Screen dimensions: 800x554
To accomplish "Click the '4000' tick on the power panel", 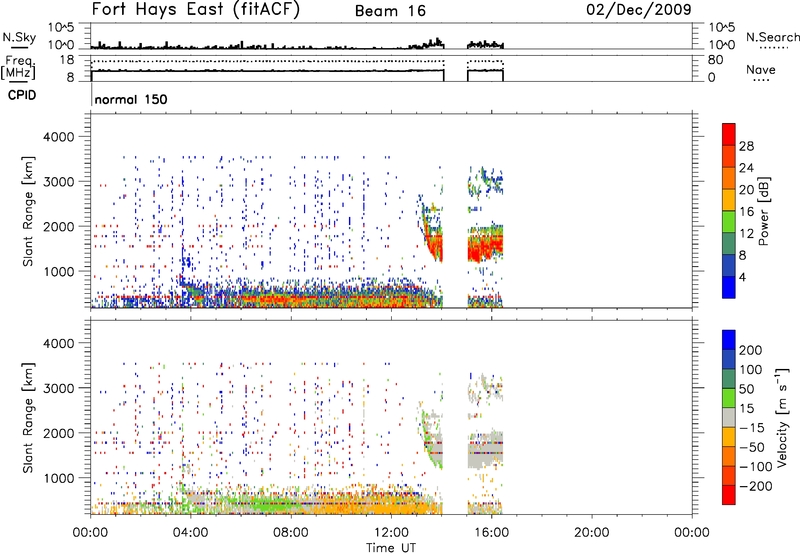I will pos(58,137).
